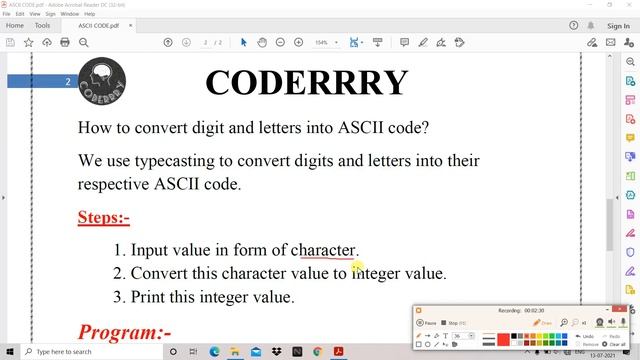Open the Fill and Sign tool
This screenshot has height=360, width=640.
click(x=441, y=42)
